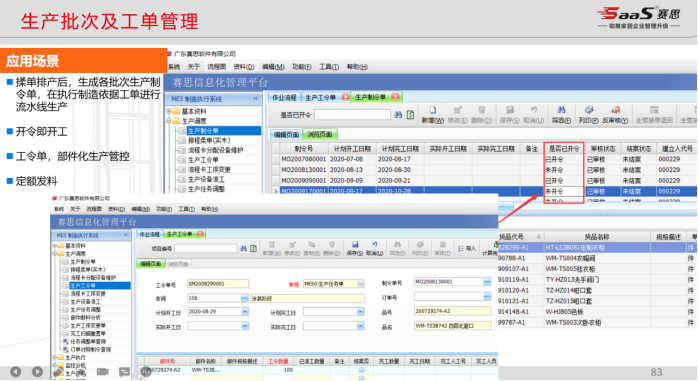
Task: Click the 车间 lookup ellipsis button
Action: [x=244, y=298]
